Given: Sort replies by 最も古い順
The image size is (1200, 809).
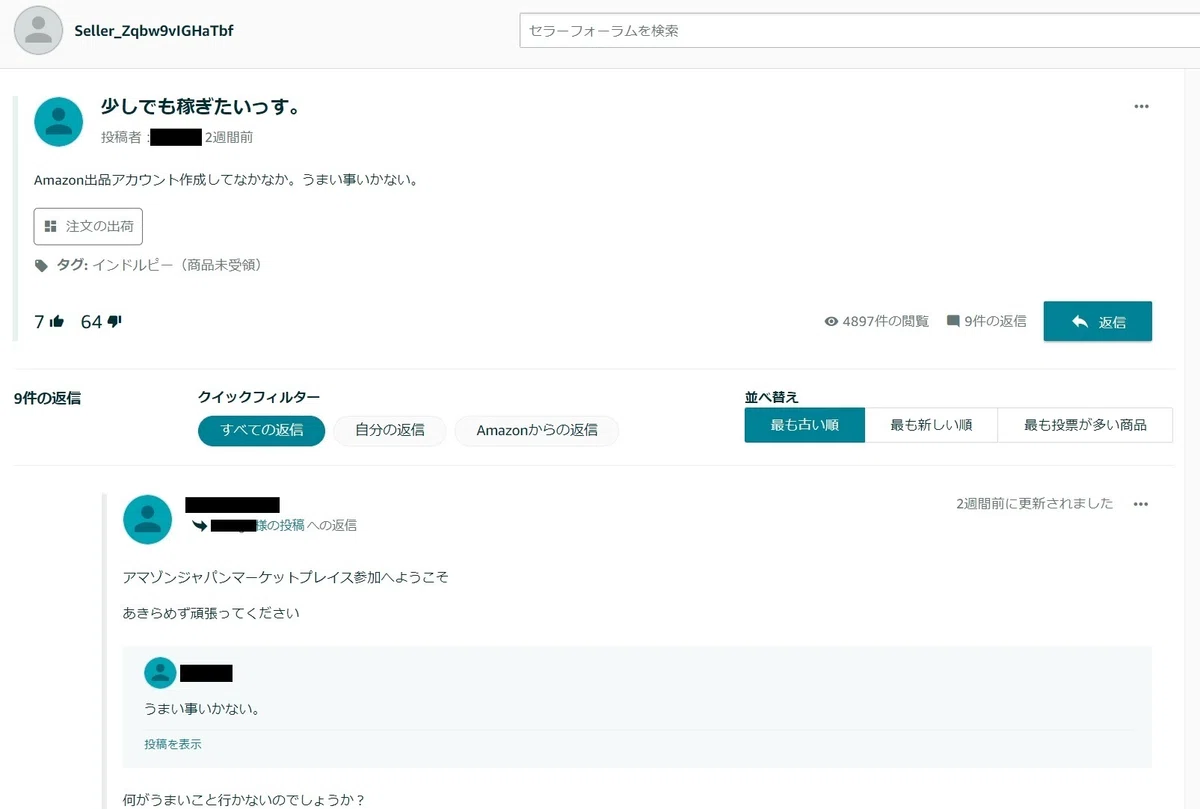Looking at the screenshot, I should pos(804,425).
